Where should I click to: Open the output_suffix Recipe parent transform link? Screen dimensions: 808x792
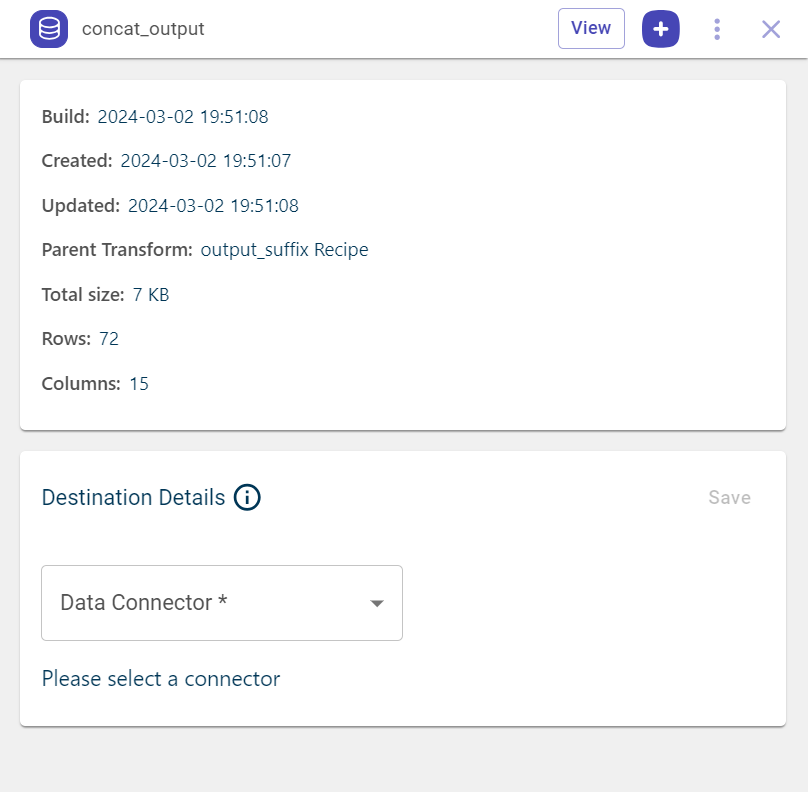coord(284,250)
